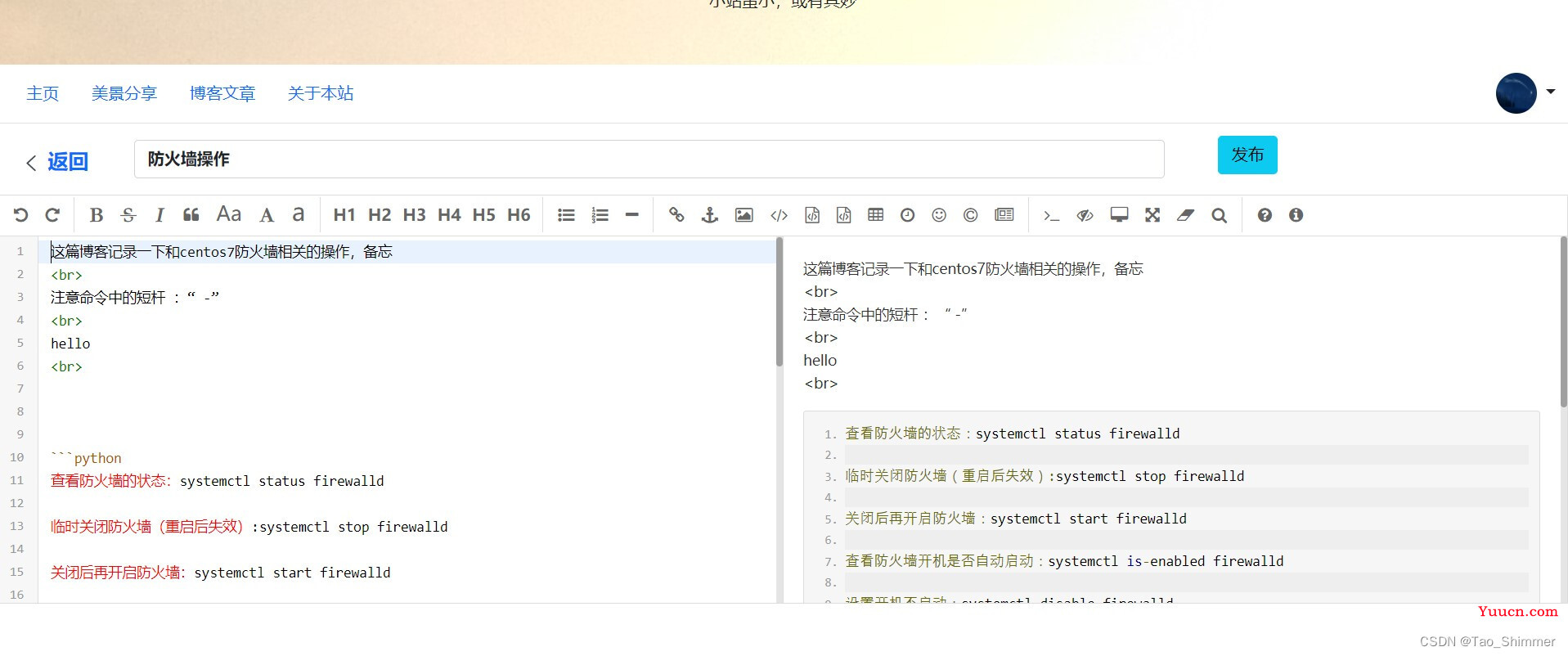Show editor info about dialog
This screenshot has height=656, width=1568.
point(1296,215)
